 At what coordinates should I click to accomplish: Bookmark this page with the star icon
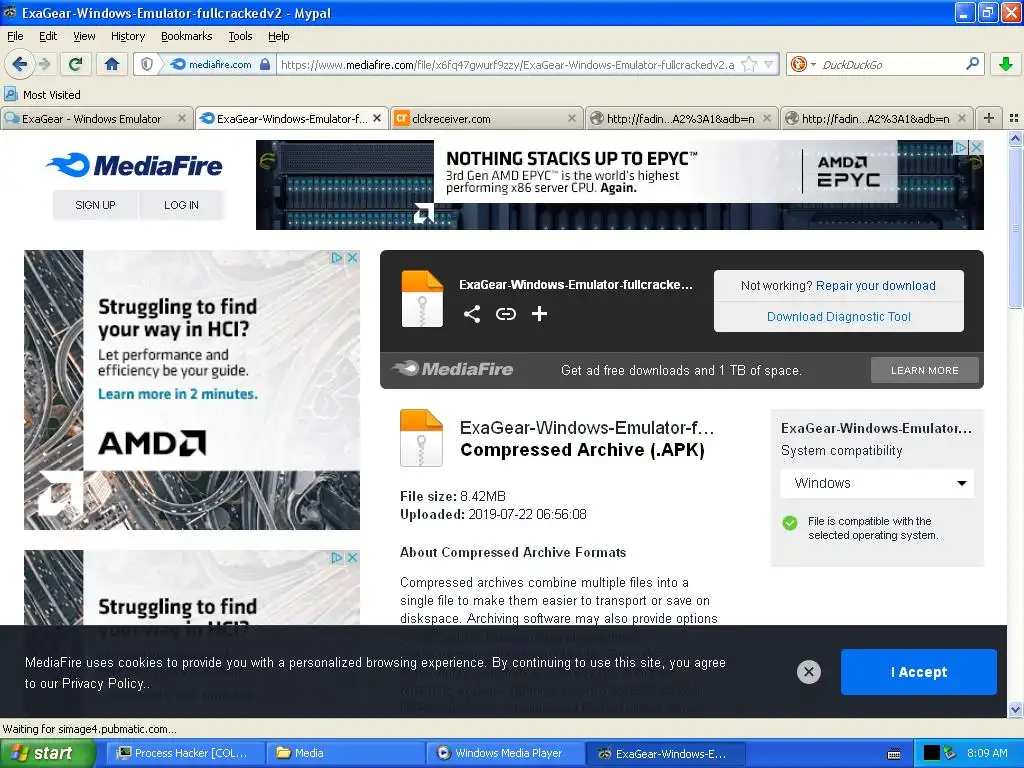[x=750, y=64]
